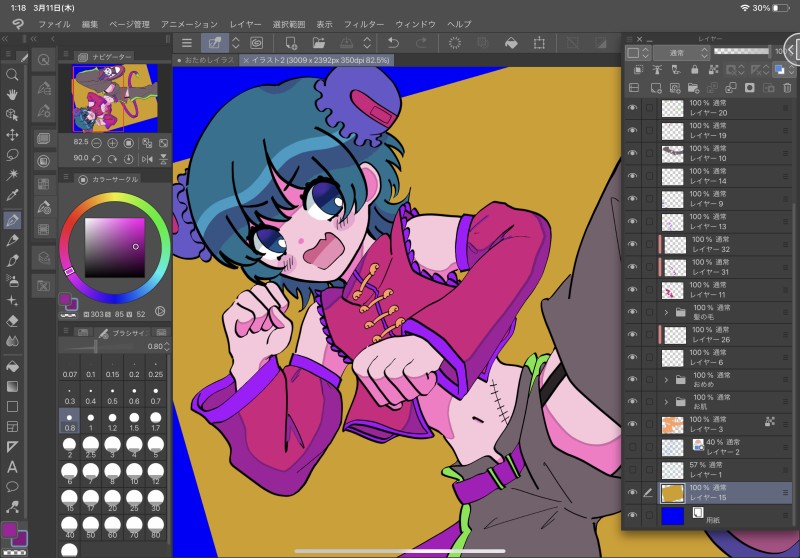The width and height of the screenshot is (800, 558).
Task: Hide layer レイヤー 20 with its eye icon
Action: tap(633, 108)
